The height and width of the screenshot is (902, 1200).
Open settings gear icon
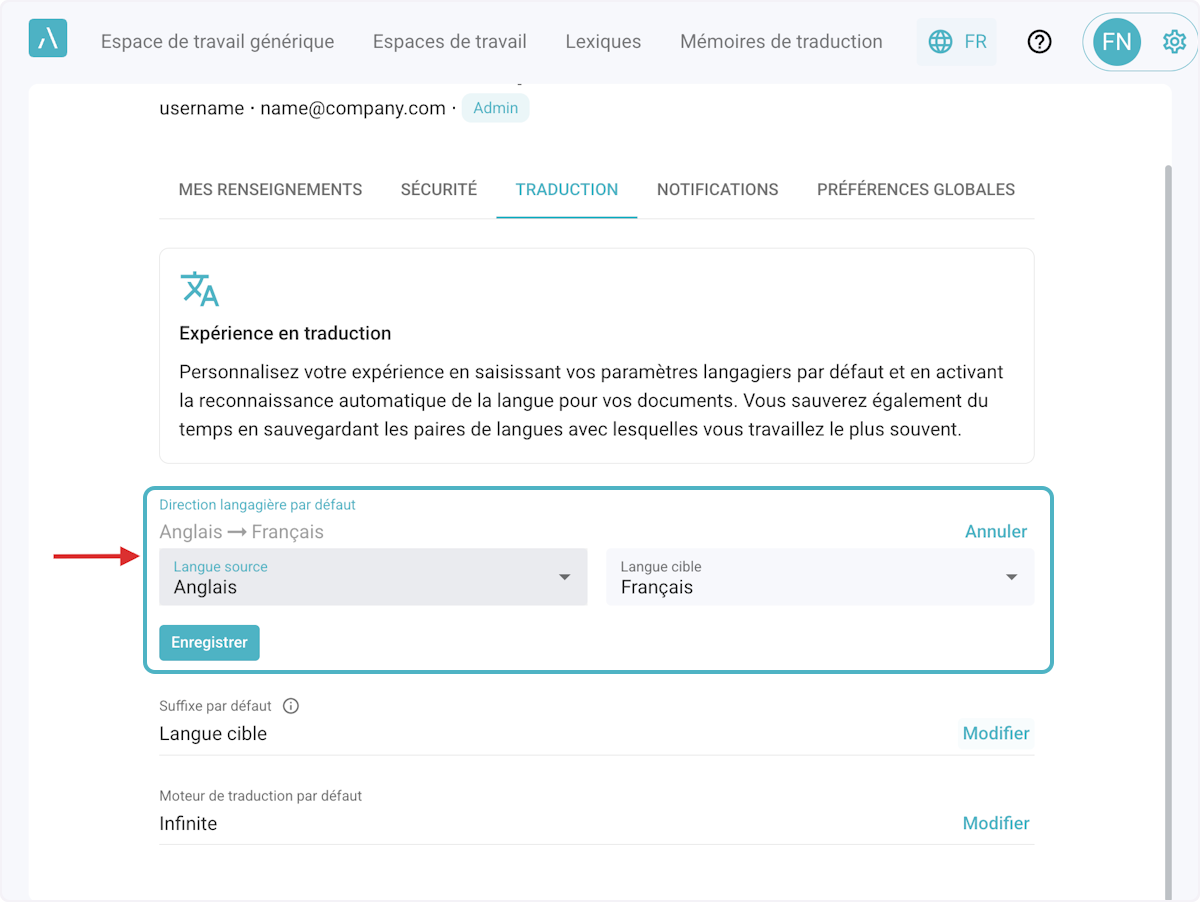tap(1174, 42)
